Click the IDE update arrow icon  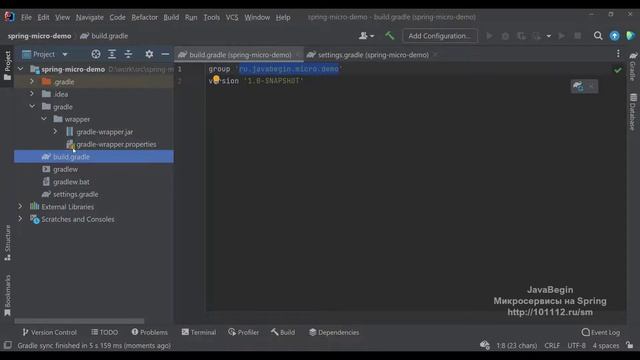[614, 36]
